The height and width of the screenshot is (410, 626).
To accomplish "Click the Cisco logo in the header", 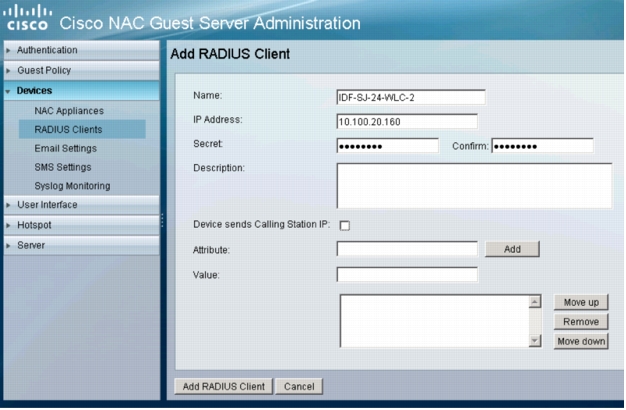I will click(27, 18).
